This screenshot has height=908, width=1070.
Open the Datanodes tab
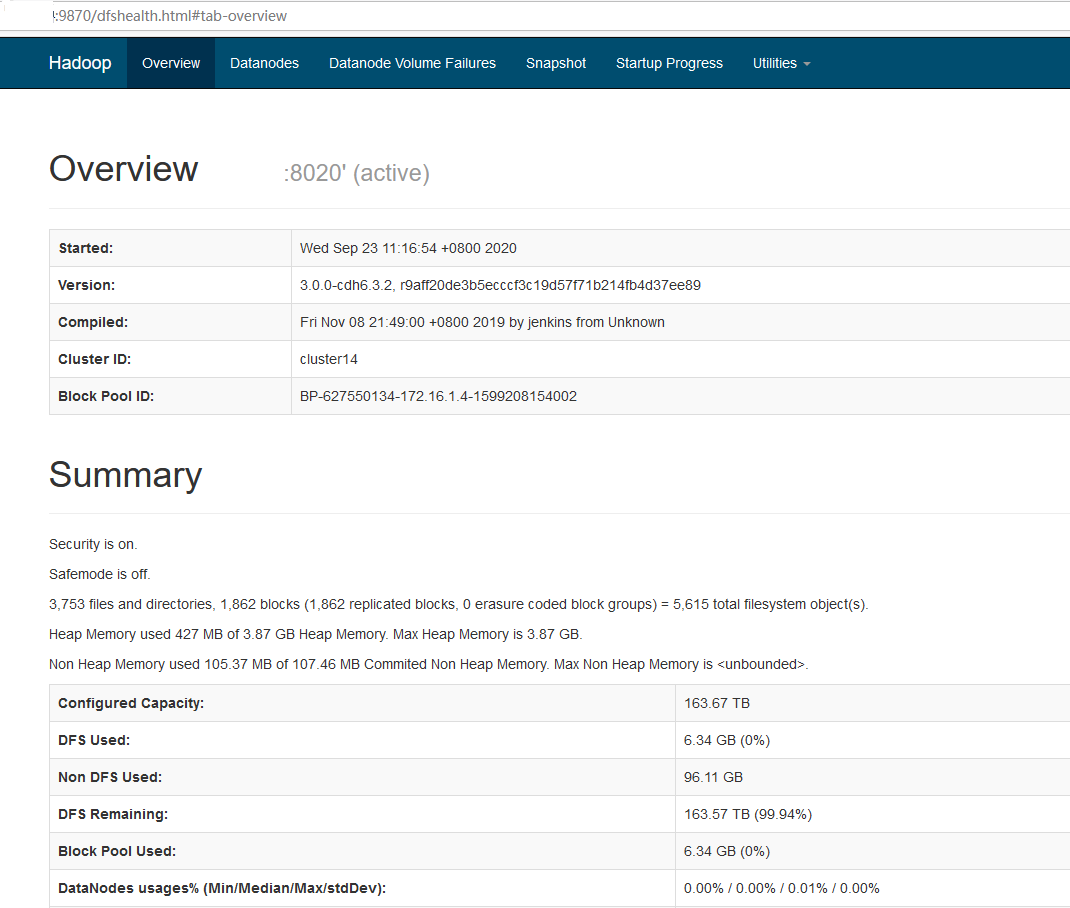point(264,63)
